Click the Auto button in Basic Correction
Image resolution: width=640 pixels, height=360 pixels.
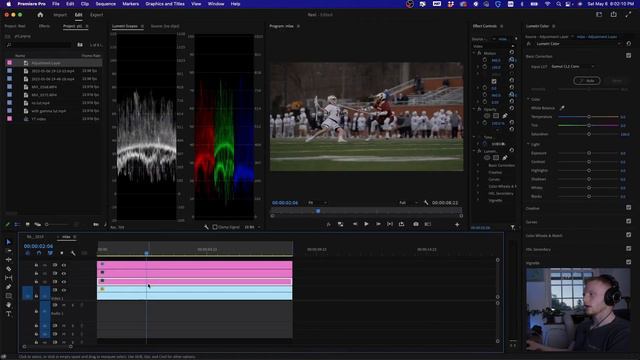click(x=587, y=80)
